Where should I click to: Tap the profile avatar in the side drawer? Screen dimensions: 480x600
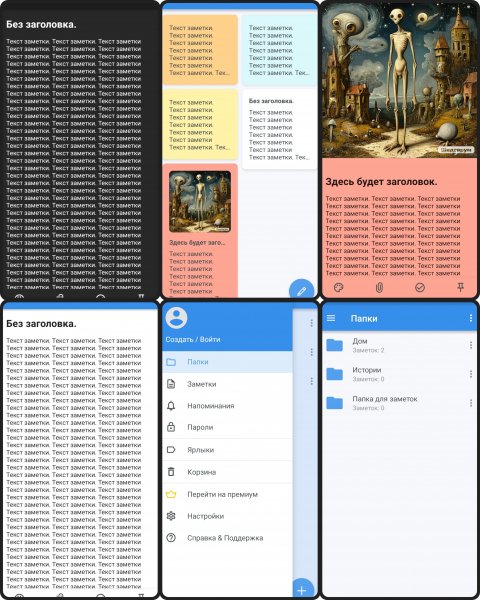[x=176, y=318]
